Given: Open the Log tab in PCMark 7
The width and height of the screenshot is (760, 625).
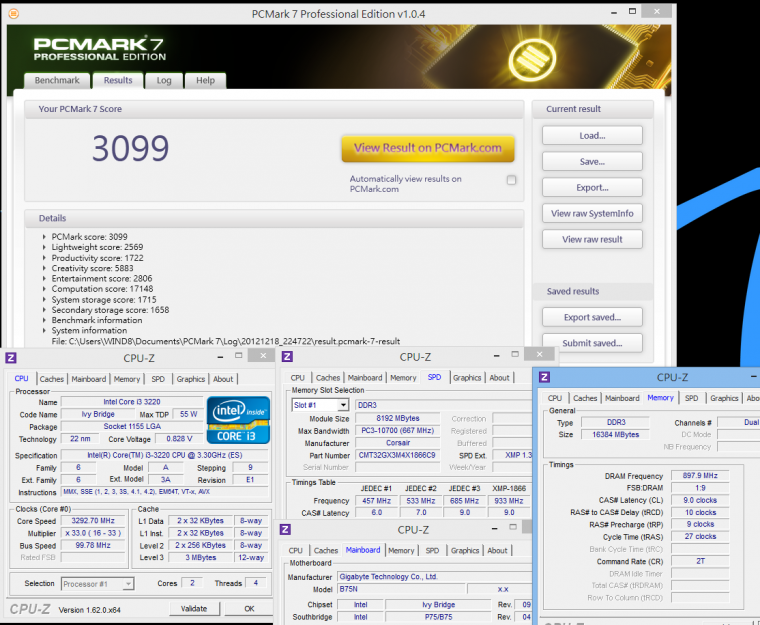Looking at the screenshot, I should pyautogui.click(x=164, y=81).
